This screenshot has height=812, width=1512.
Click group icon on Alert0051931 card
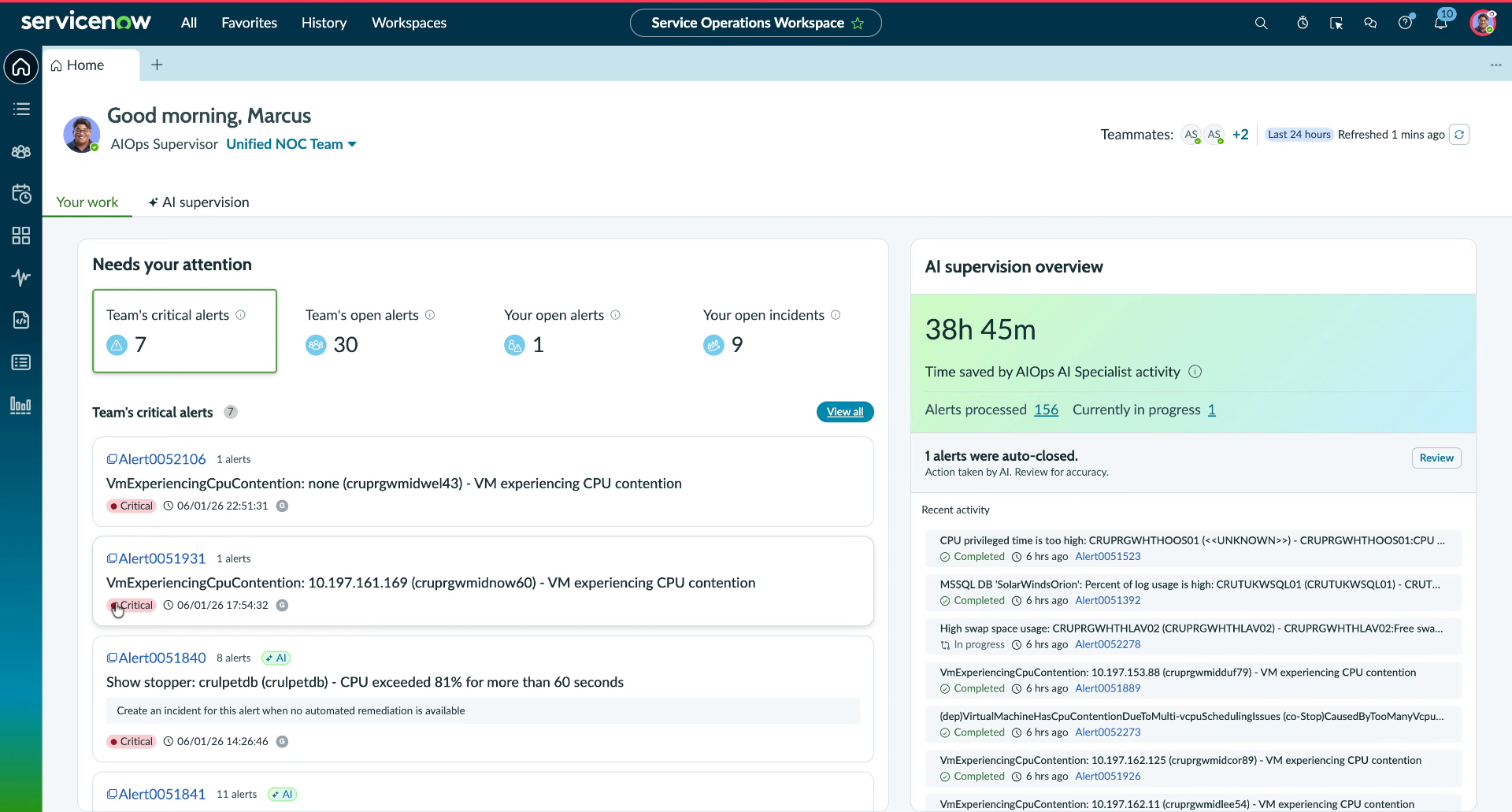(282, 606)
